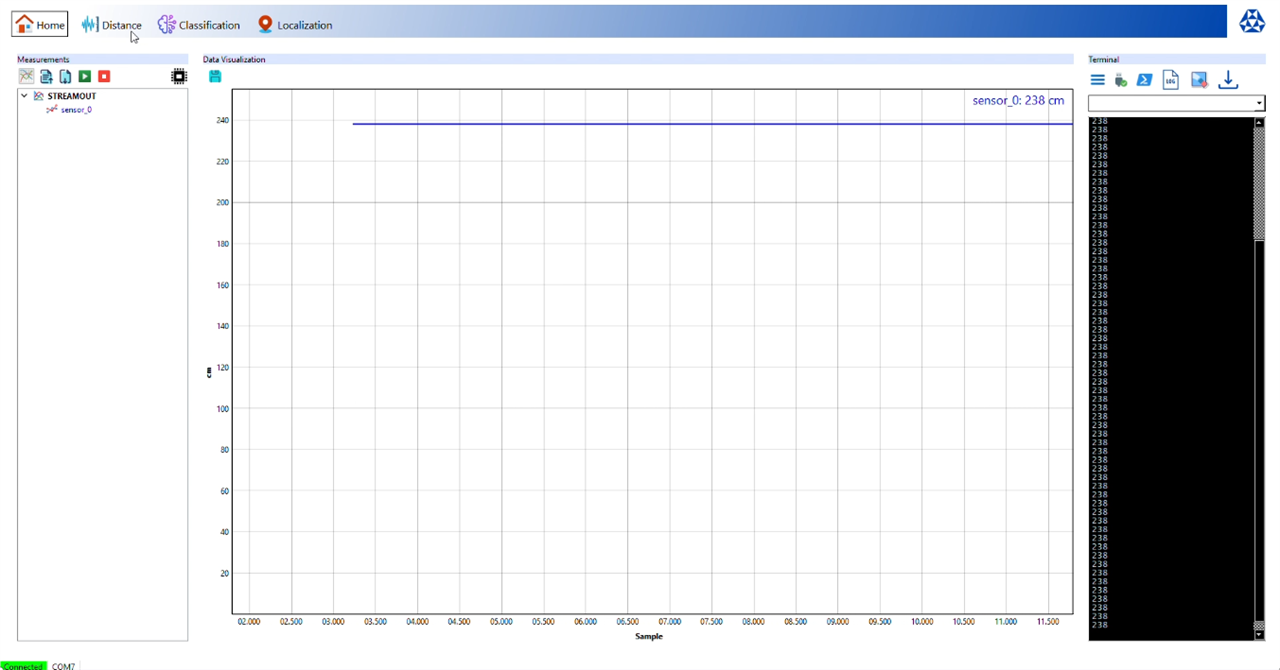Open the Localization tab
Image resolution: width=1280 pixels, height=670 pixels.
(x=294, y=25)
